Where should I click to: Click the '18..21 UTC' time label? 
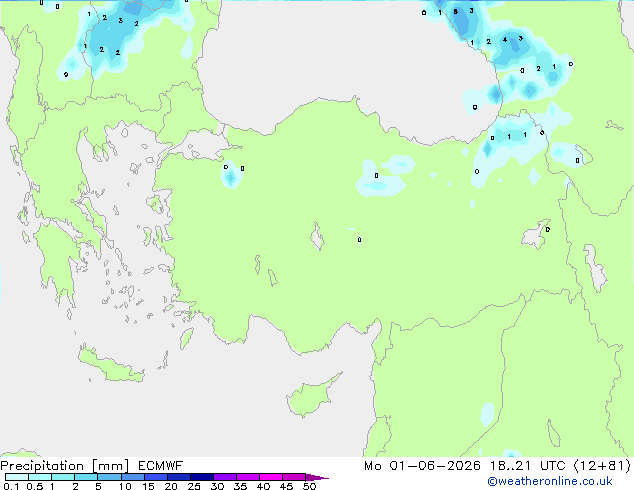[x=527, y=466]
